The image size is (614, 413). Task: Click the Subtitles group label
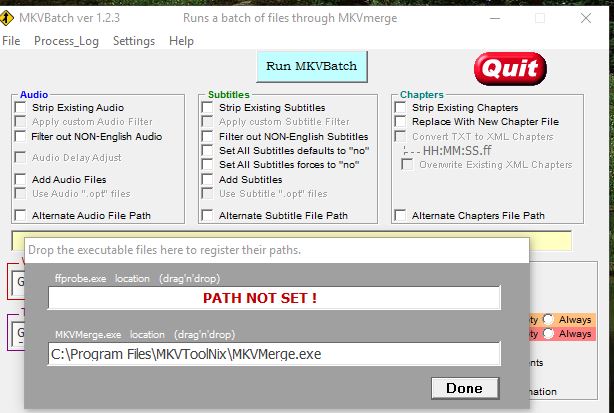pos(229,94)
